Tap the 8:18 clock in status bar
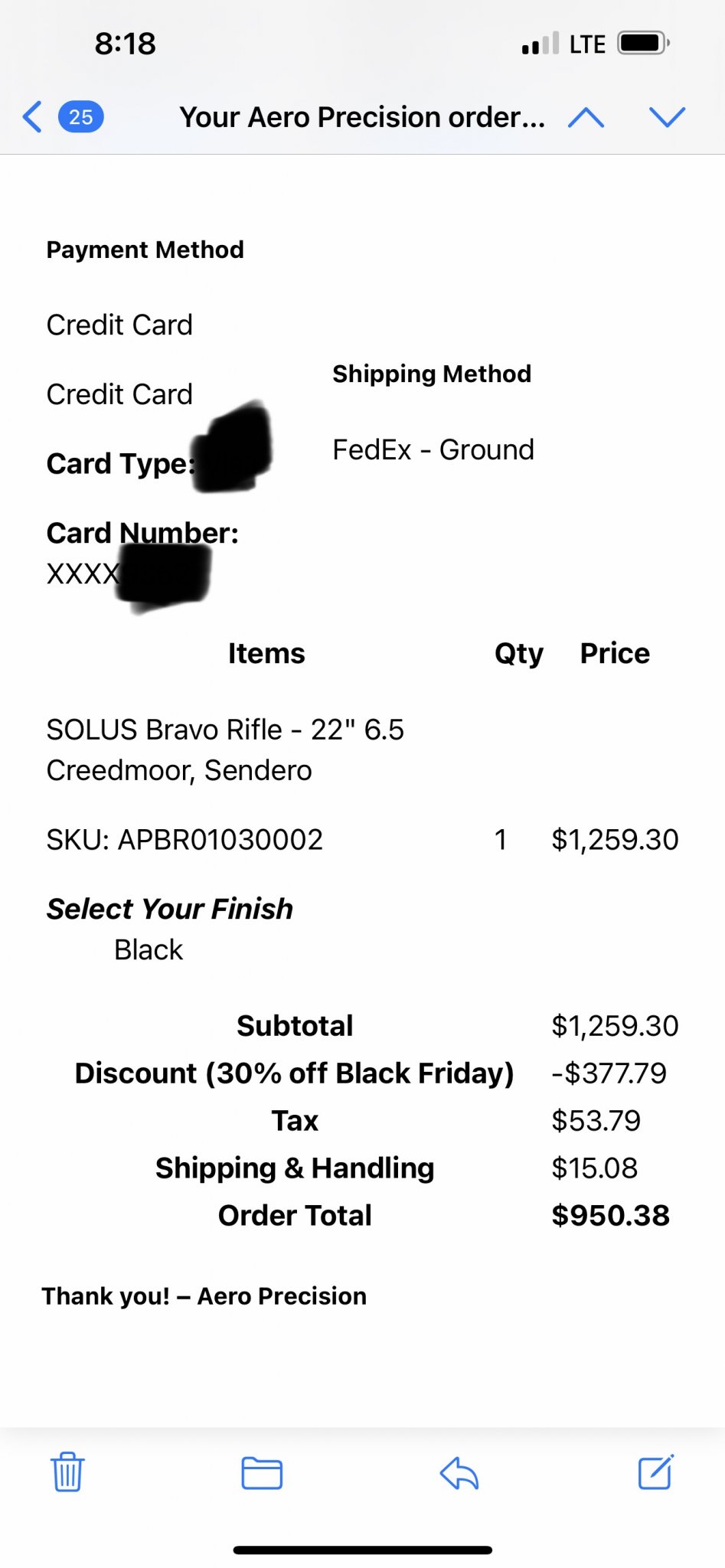Image resolution: width=725 pixels, height=1568 pixels. 126,44
